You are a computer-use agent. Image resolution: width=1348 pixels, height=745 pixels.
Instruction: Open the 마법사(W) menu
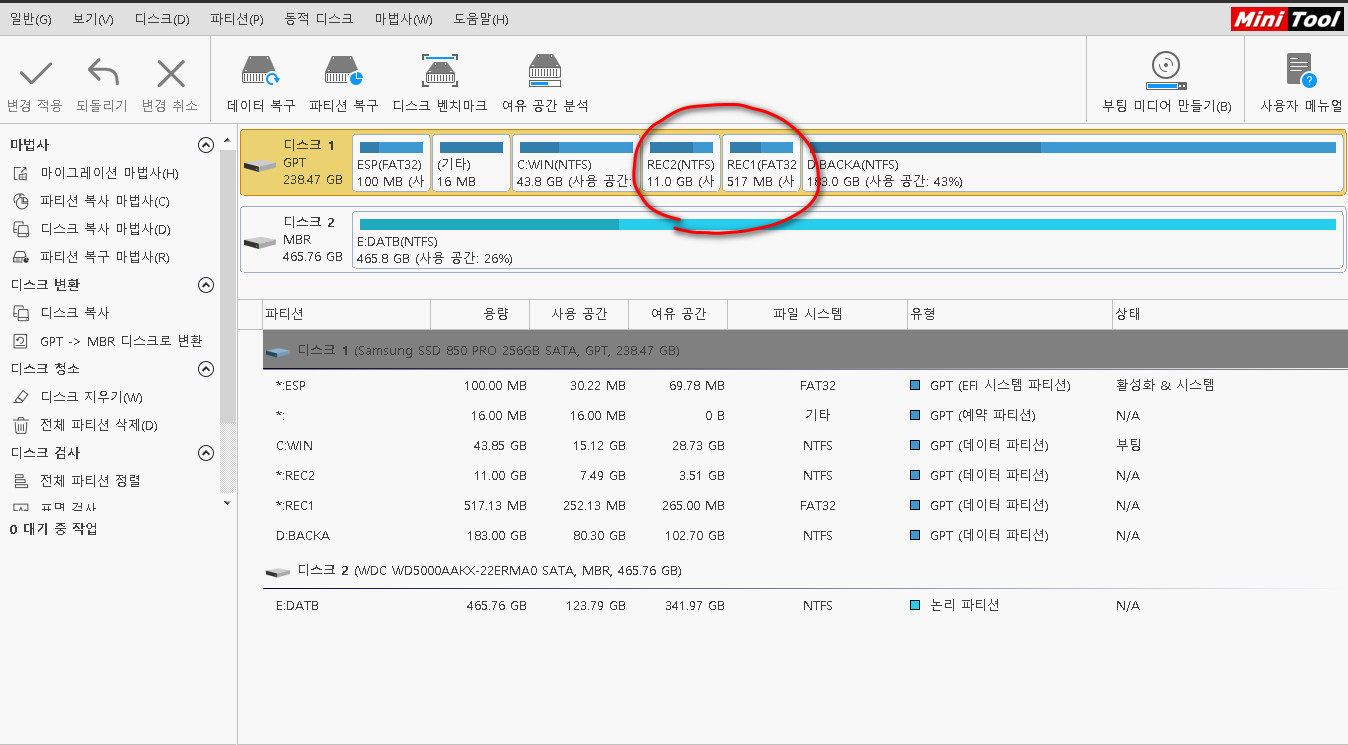[404, 19]
